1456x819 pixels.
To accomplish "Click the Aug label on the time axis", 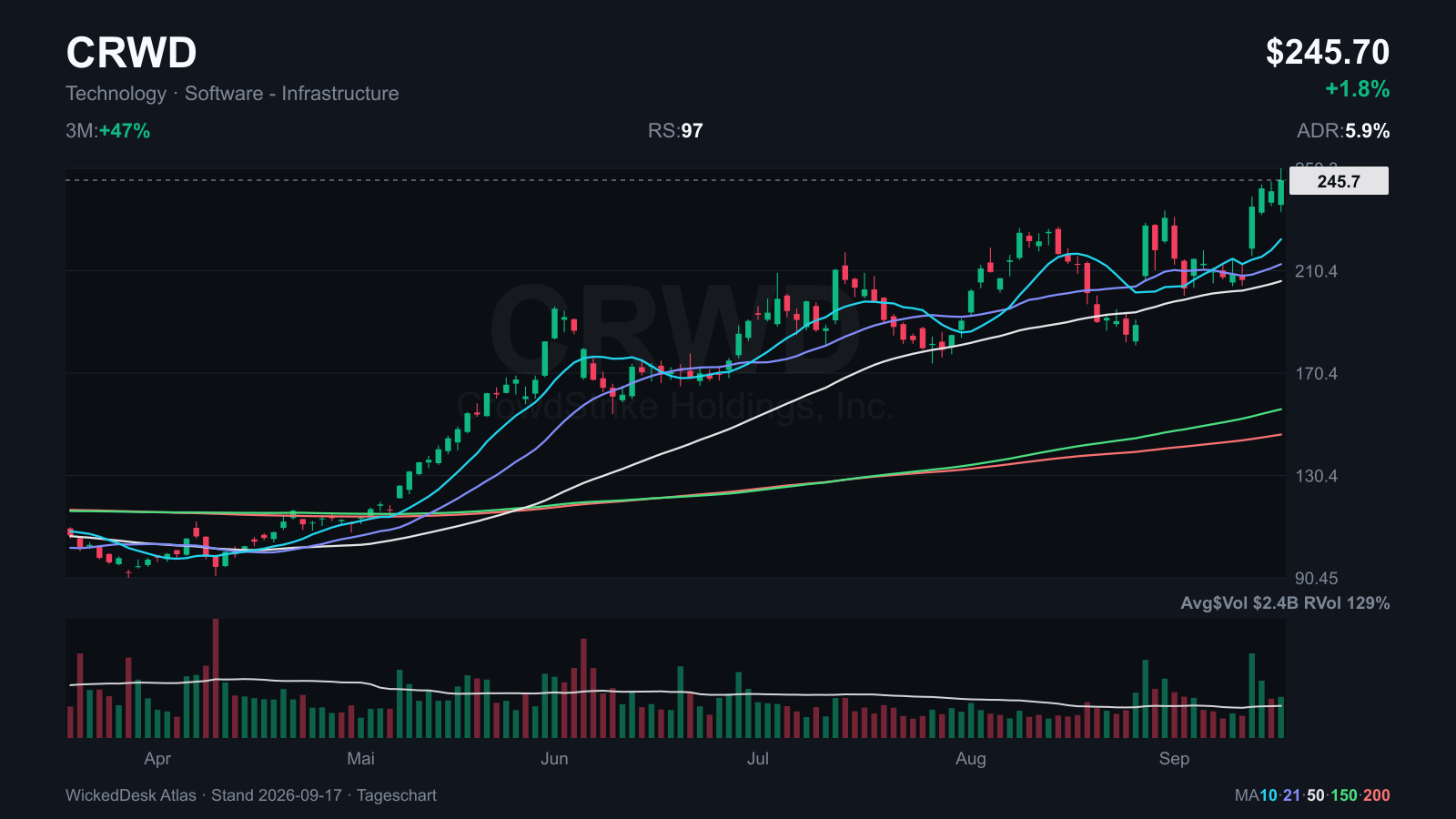I will (971, 759).
